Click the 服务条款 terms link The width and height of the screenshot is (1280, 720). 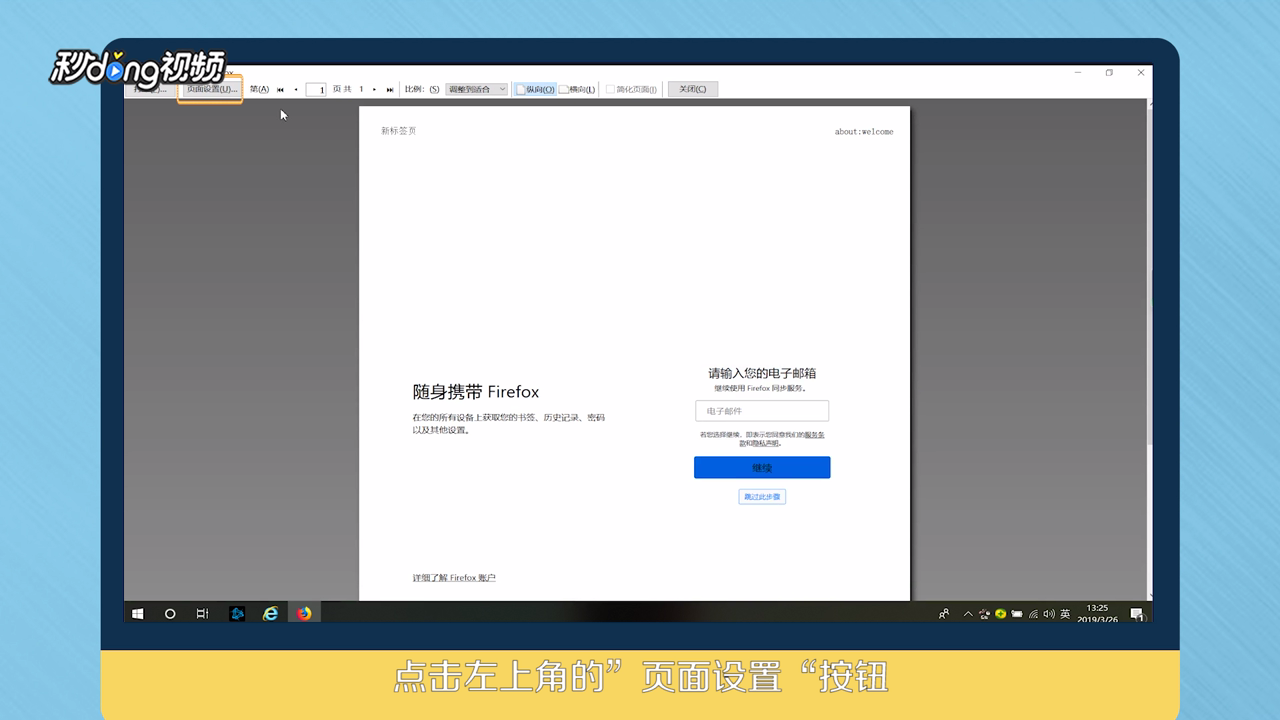click(x=815, y=435)
